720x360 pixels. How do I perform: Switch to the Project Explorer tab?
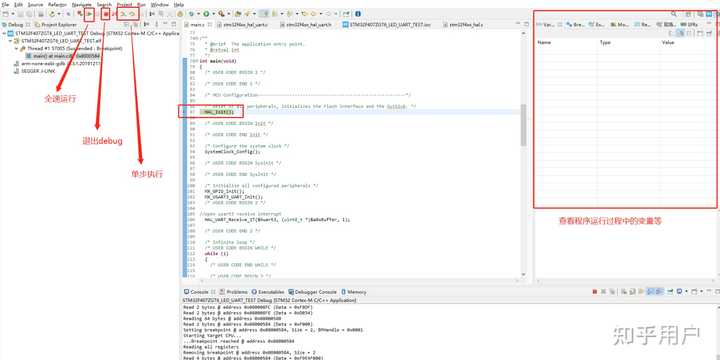point(56,24)
